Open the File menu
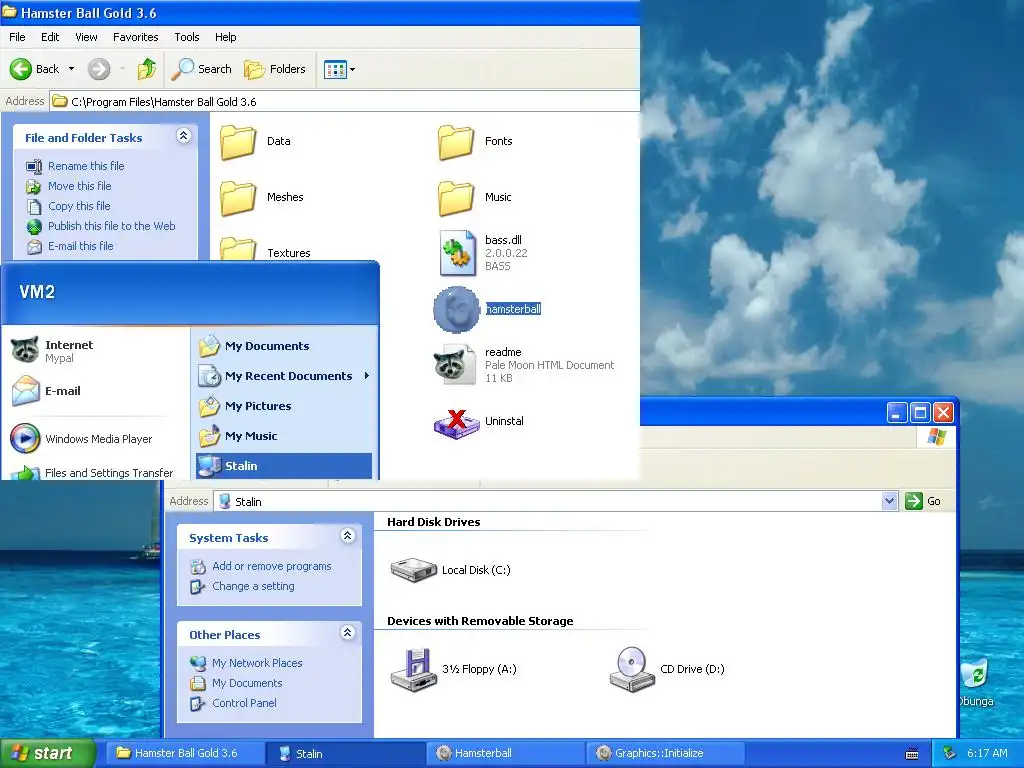The image size is (1024, 768). (17, 37)
